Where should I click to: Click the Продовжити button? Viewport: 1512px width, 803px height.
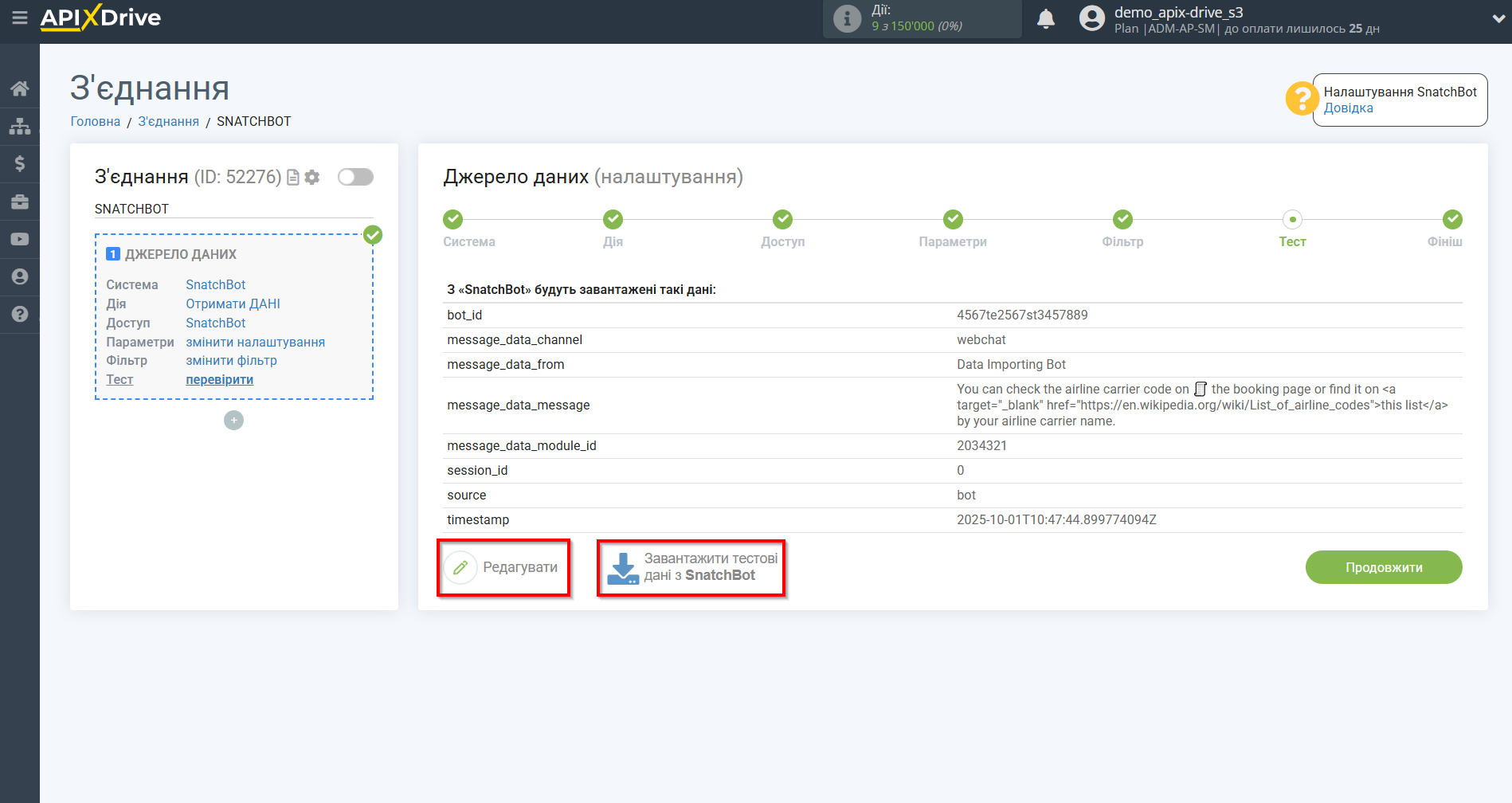click(x=1383, y=567)
